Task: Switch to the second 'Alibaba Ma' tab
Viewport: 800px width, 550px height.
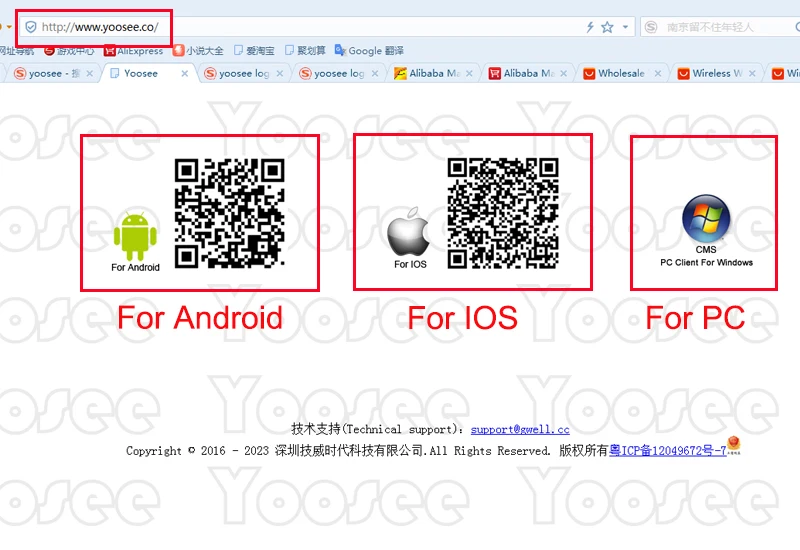Action: point(529,73)
